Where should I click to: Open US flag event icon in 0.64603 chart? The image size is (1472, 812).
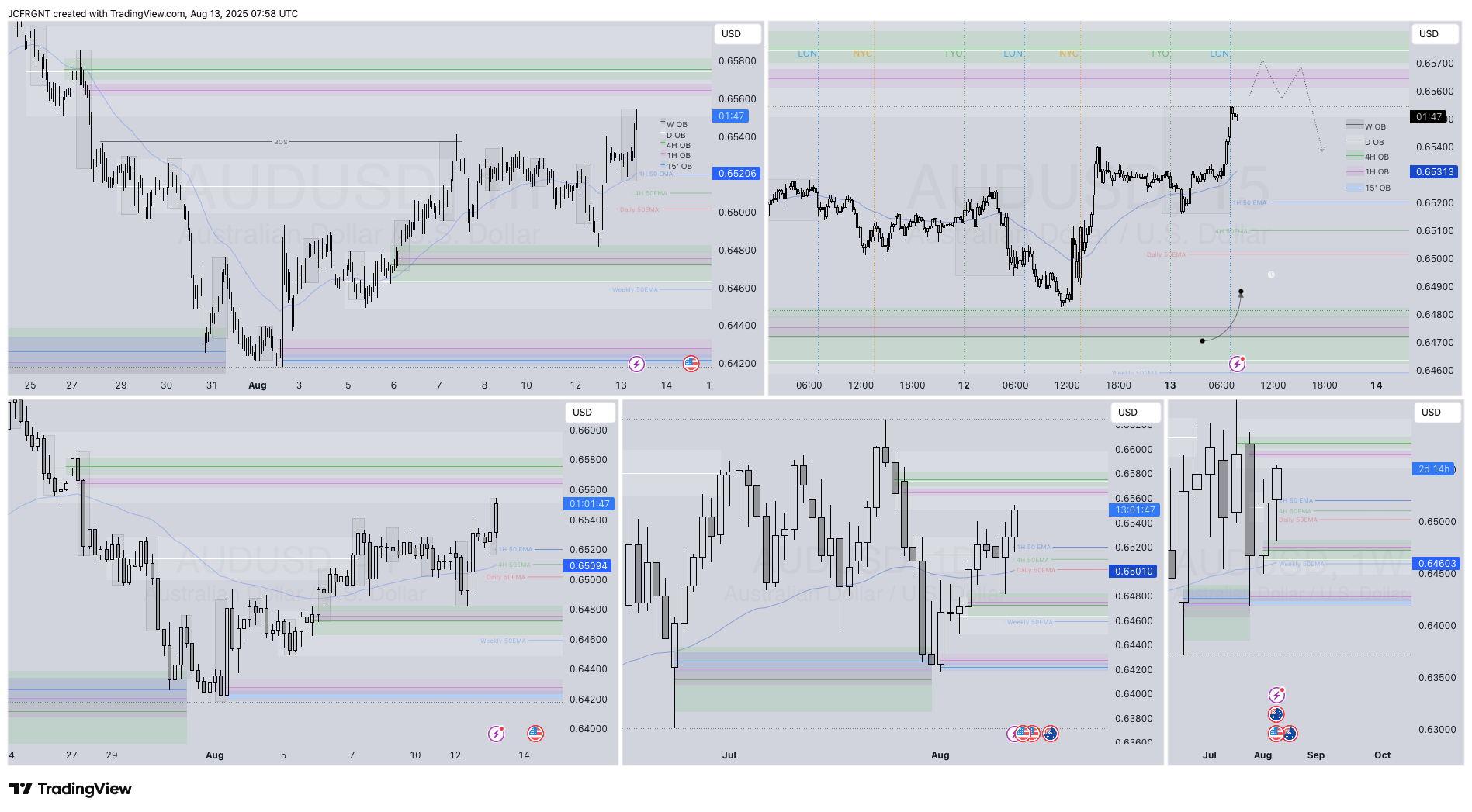click(1275, 734)
